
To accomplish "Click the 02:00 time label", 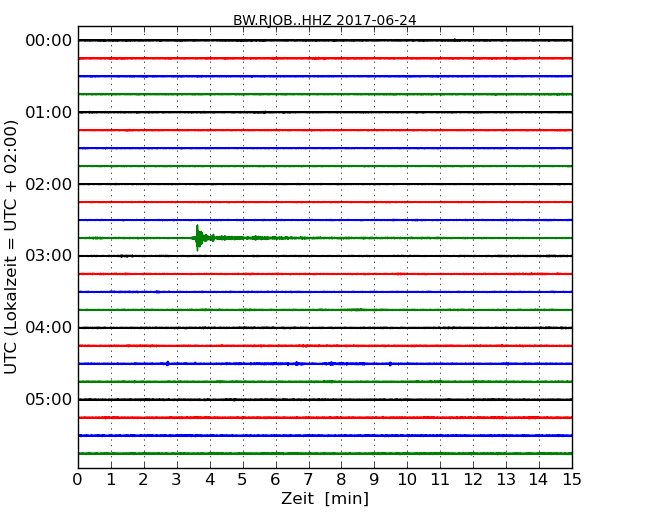I will click(49, 184).
